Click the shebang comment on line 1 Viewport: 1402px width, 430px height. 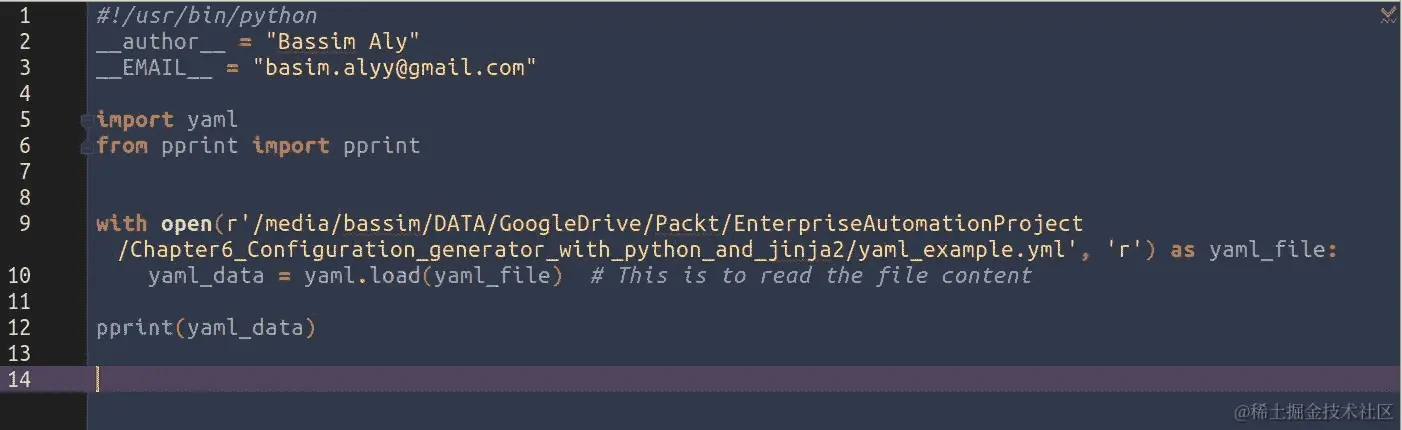tap(207, 16)
